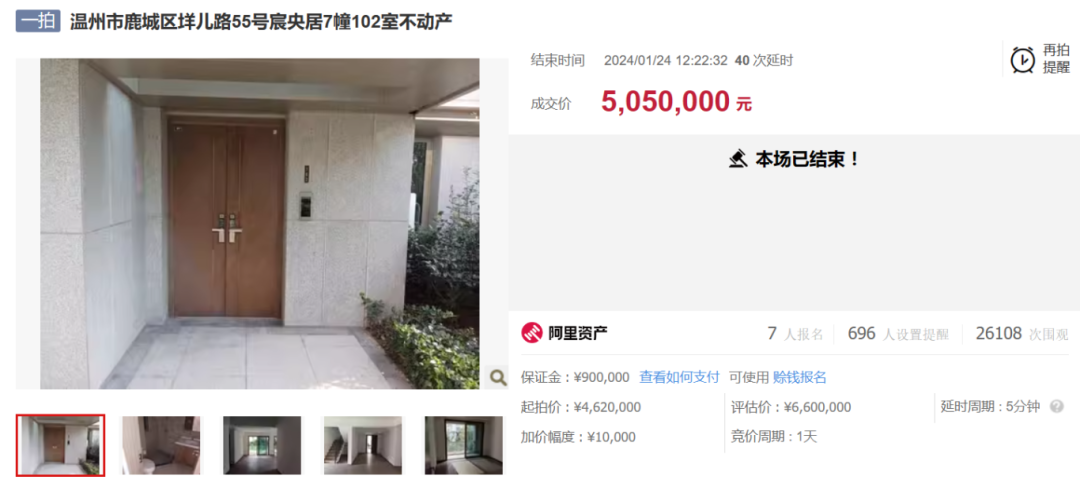Click the 再拍提醒 text button
Image resolution: width=1080 pixels, height=503 pixels.
[1056, 59]
